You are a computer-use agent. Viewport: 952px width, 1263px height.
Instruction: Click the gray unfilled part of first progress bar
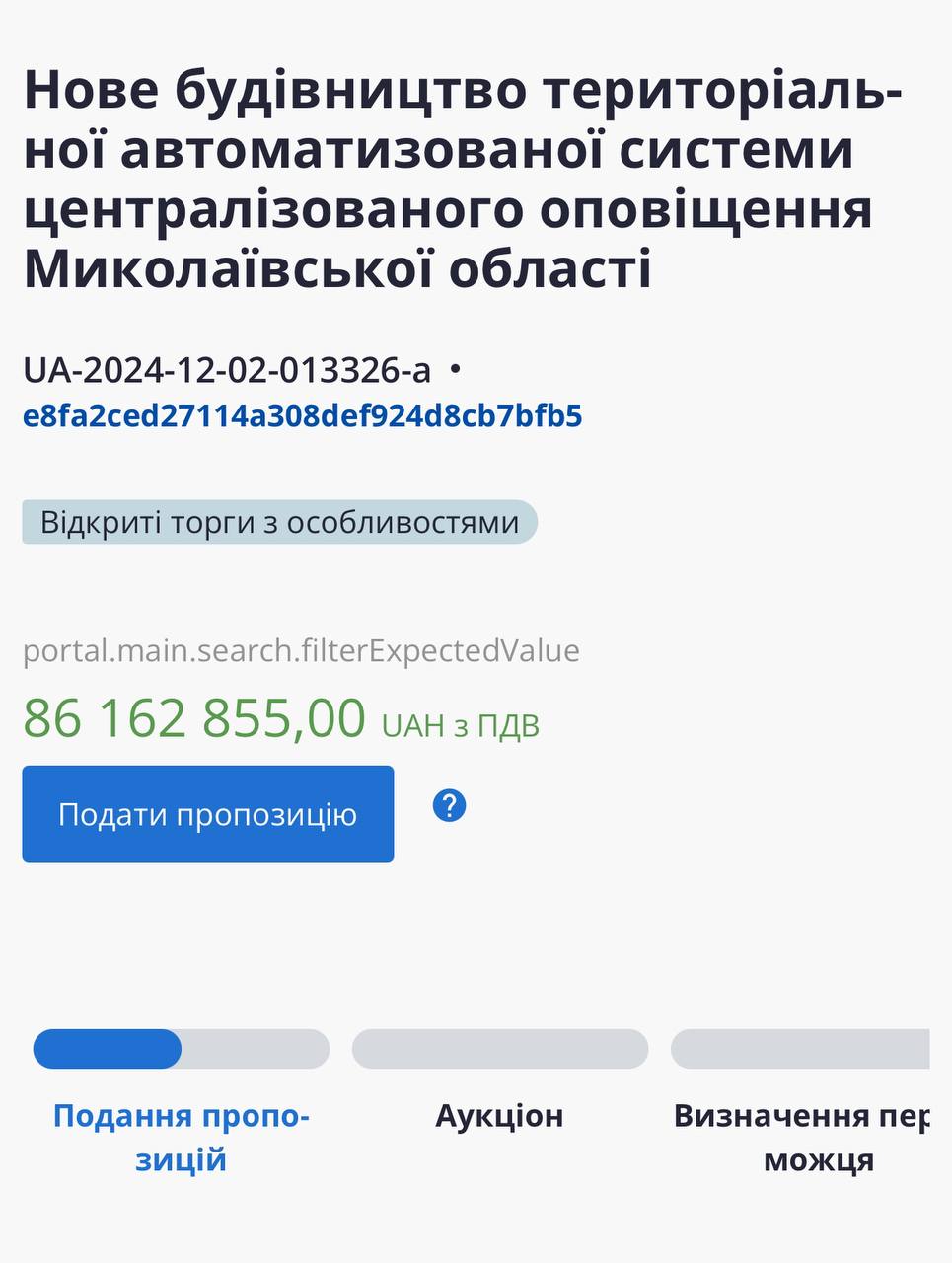(x=255, y=1049)
